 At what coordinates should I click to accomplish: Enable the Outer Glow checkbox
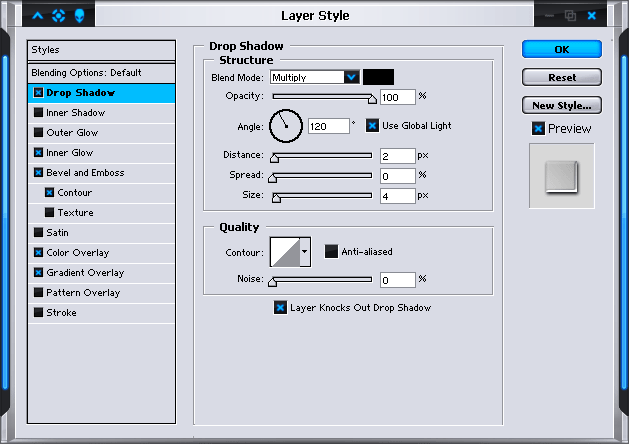pos(38,132)
